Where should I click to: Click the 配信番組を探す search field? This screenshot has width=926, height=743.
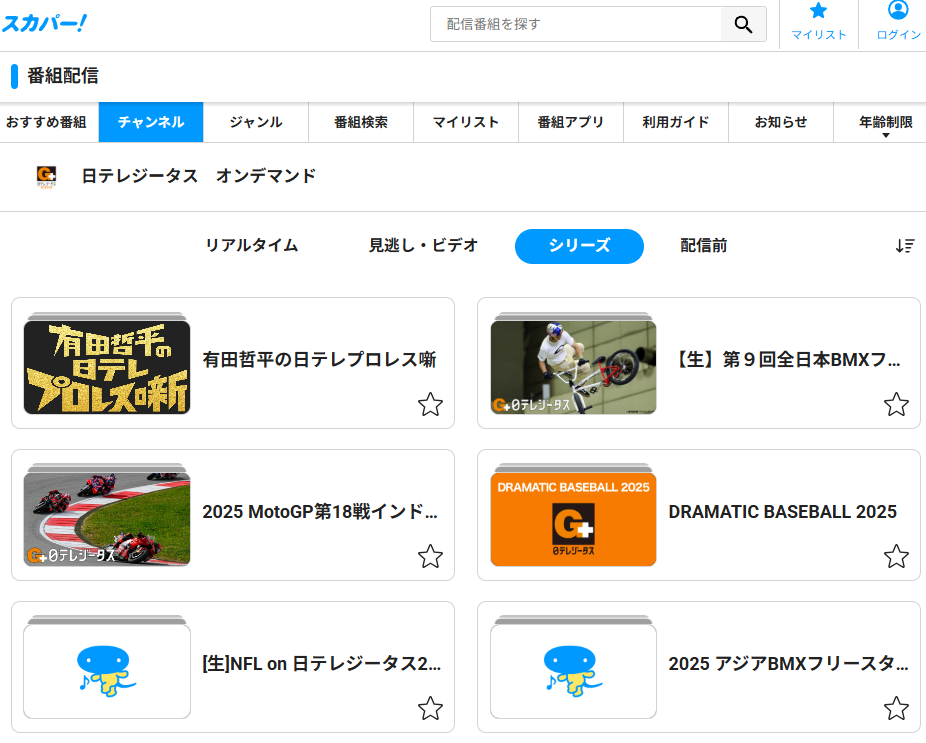[x=576, y=25]
